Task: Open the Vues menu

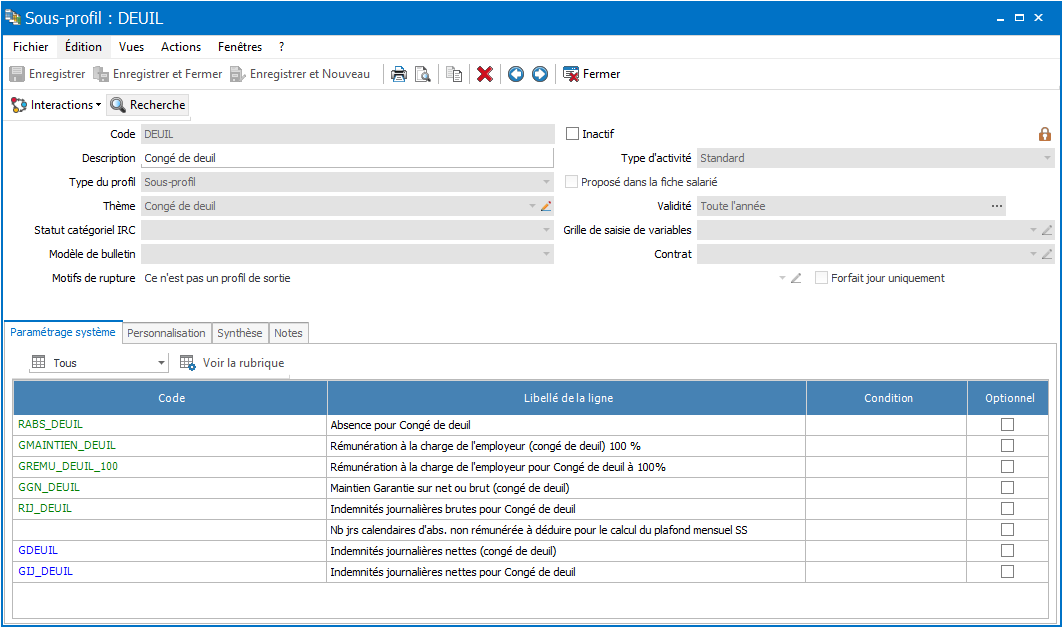Action: (x=132, y=47)
